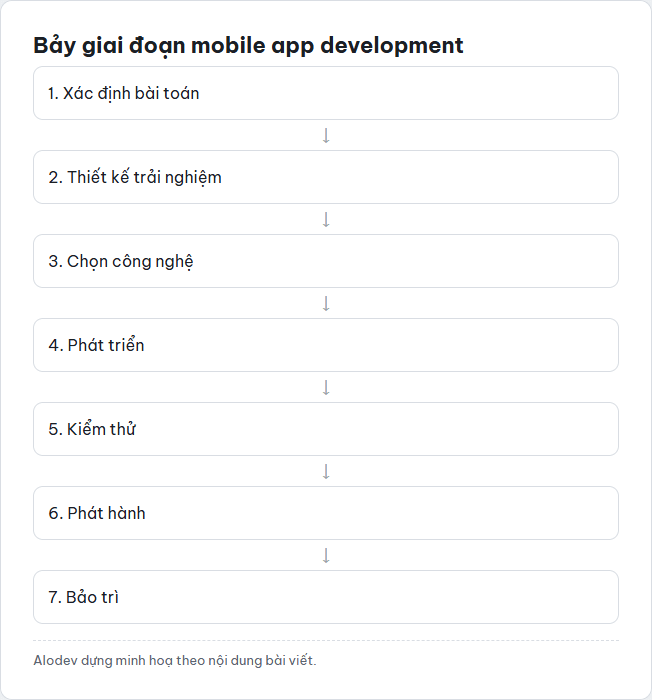The height and width of the screenshot is (700, 652).
Task: Click the arrow below Chọn công nghệ
Action: 326,303
